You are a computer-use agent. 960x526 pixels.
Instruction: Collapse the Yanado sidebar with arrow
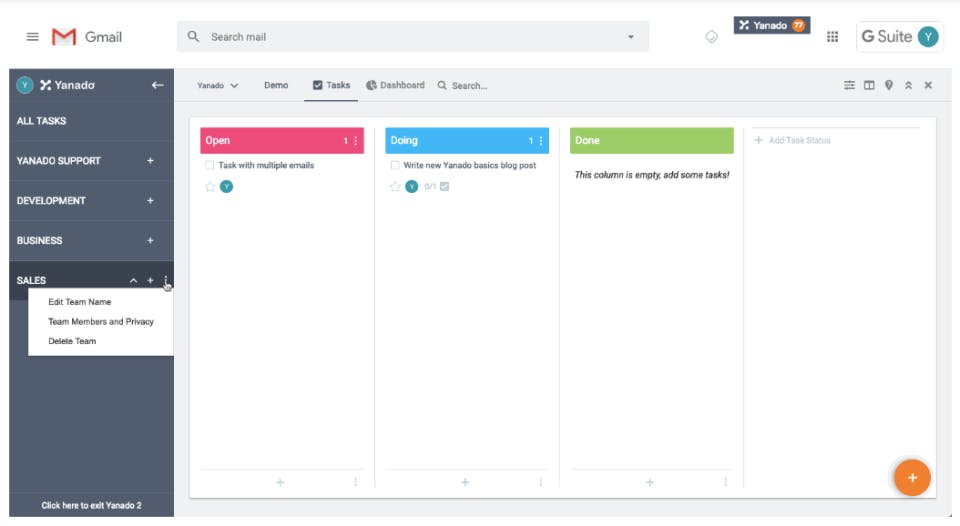(157, 85)
